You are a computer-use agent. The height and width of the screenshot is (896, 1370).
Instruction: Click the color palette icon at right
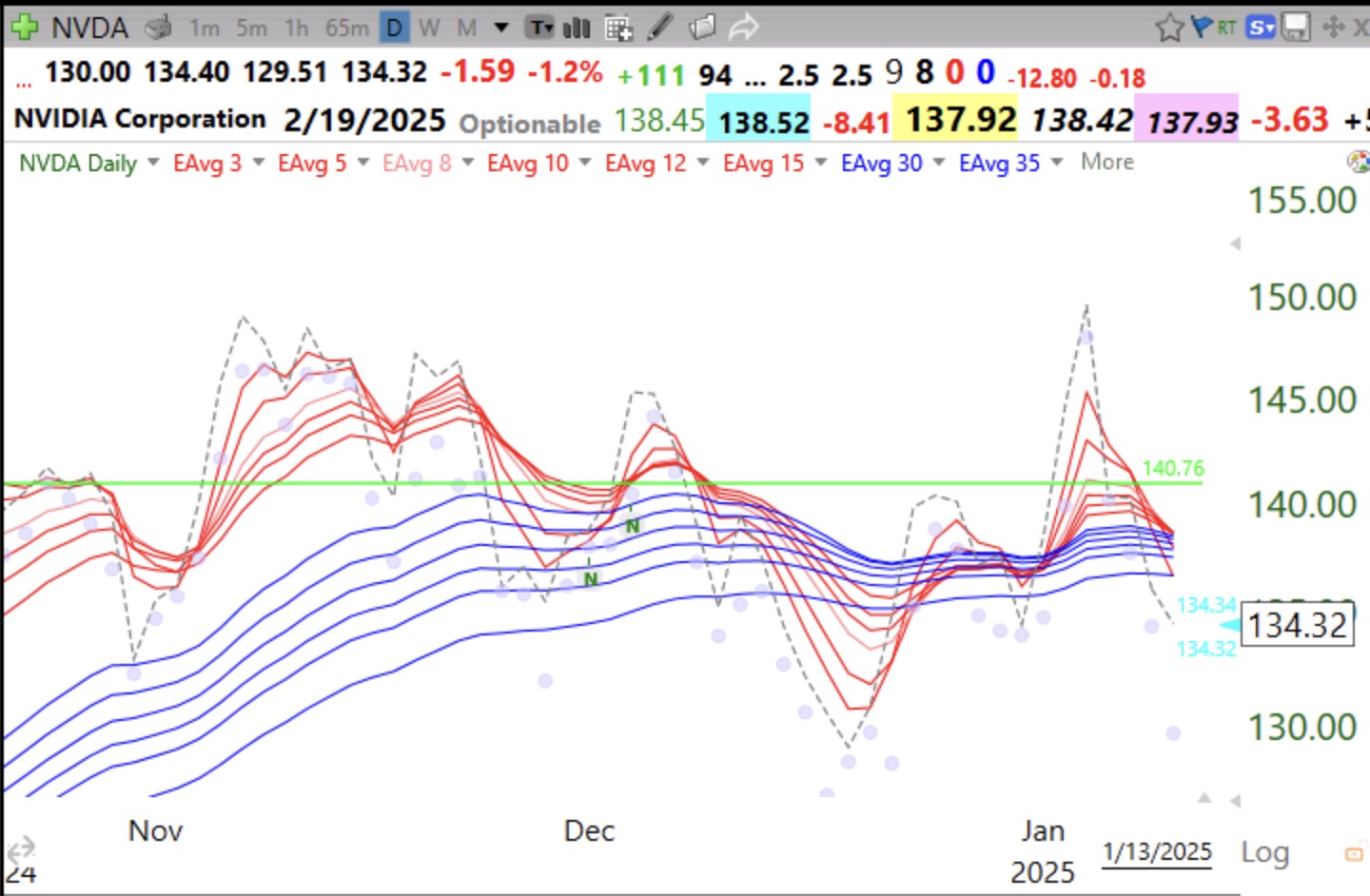click(x=1360, y=162)
